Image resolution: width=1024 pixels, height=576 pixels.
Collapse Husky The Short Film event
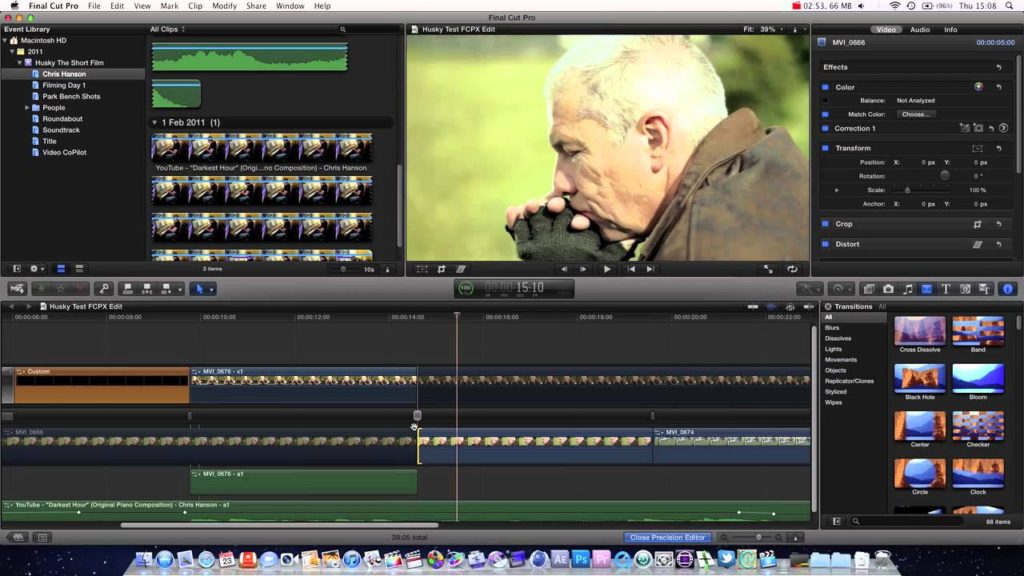click(x=19, y=63)
